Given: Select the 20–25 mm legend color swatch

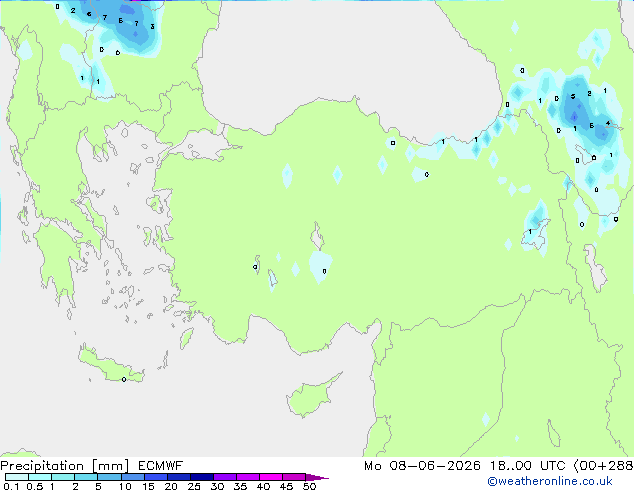Looking at the screenshot, I should (179, 477).
